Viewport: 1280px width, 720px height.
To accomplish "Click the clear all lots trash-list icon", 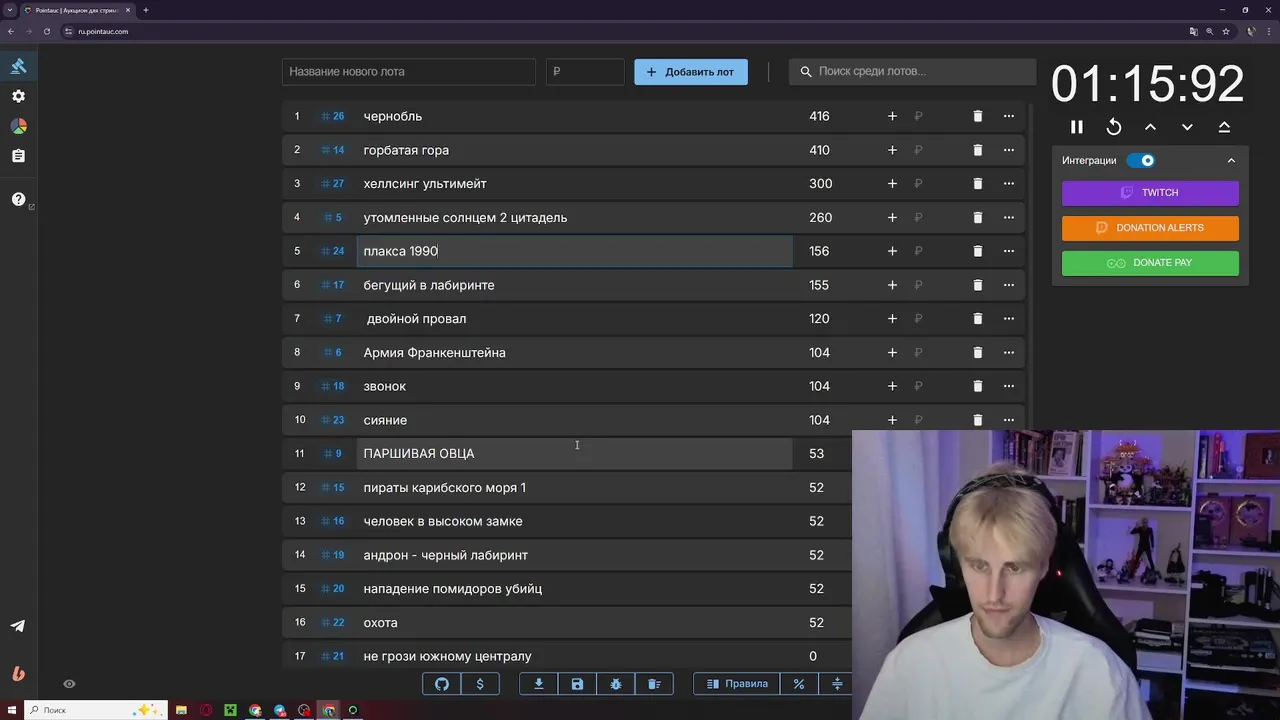I will [x=654, y=684].
